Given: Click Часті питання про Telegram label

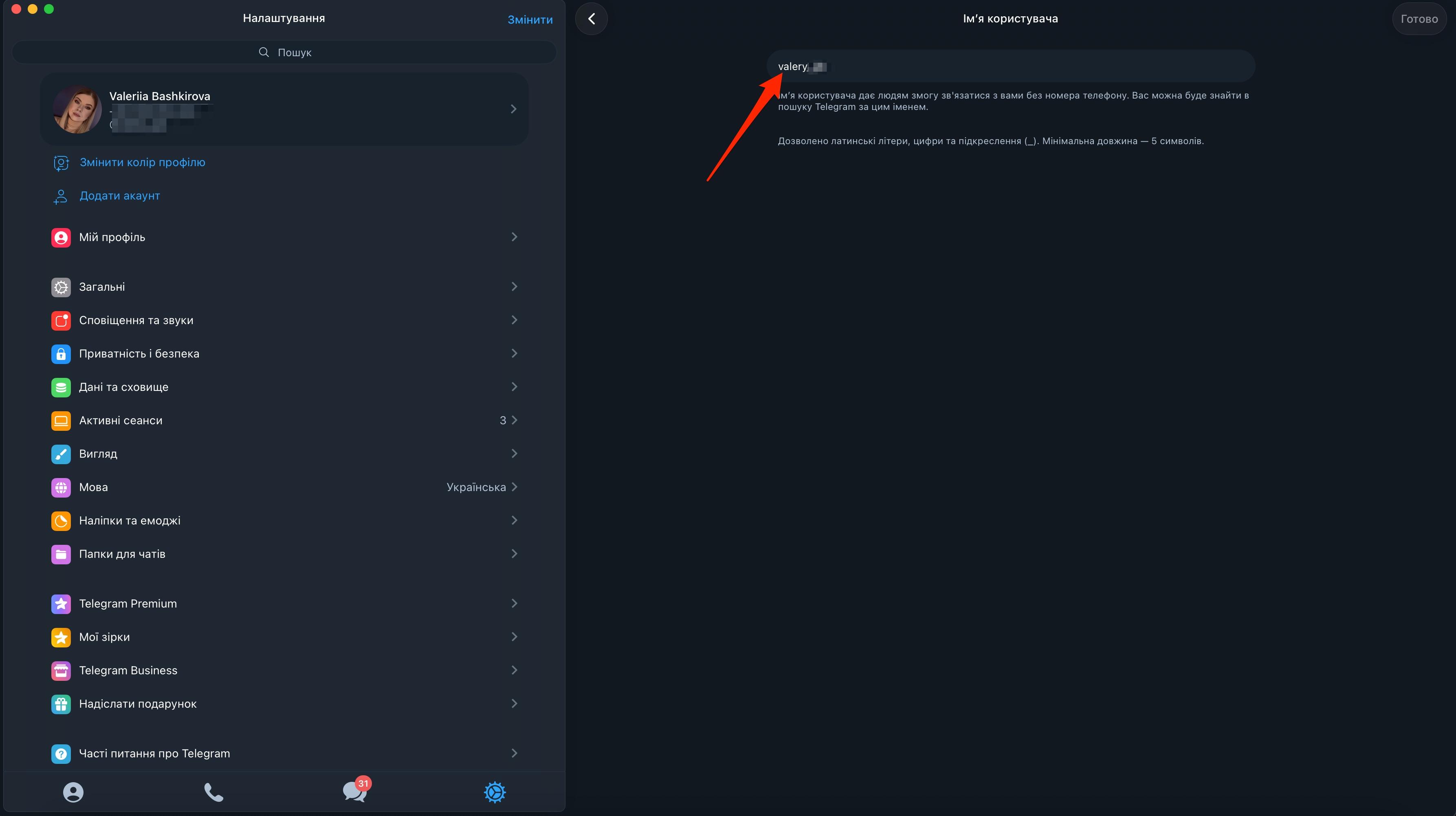Looking at the screenshot, I should pos(154,753).
